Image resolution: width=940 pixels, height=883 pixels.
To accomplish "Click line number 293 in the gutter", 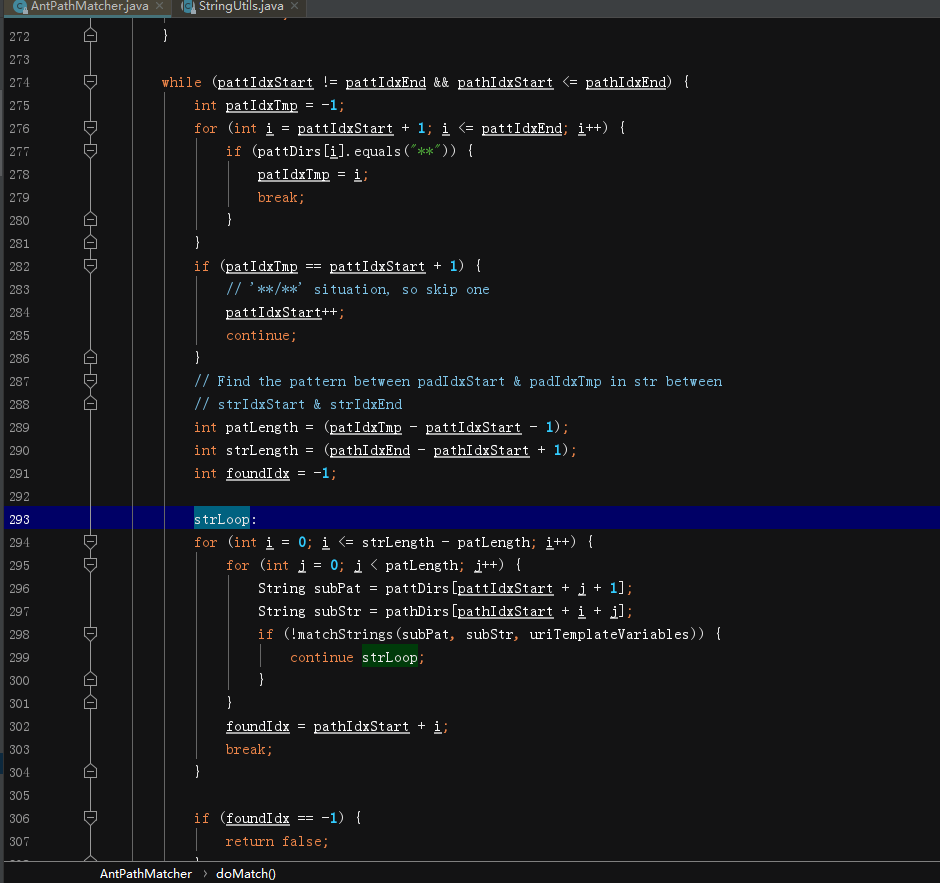I will point(19,520).
